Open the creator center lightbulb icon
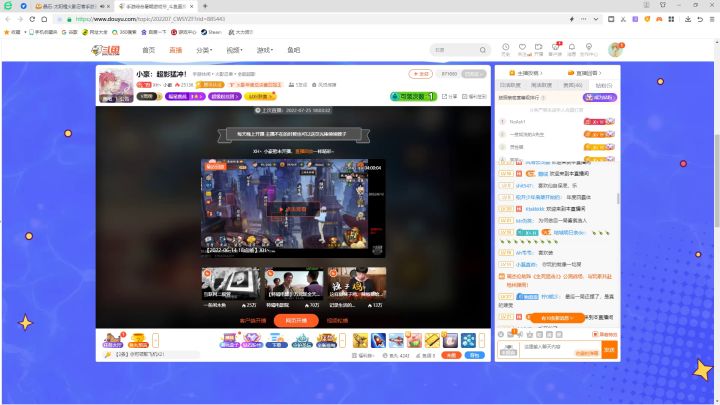Image resolution: width=720 pixels, height=405 pixels. (589, 49)
